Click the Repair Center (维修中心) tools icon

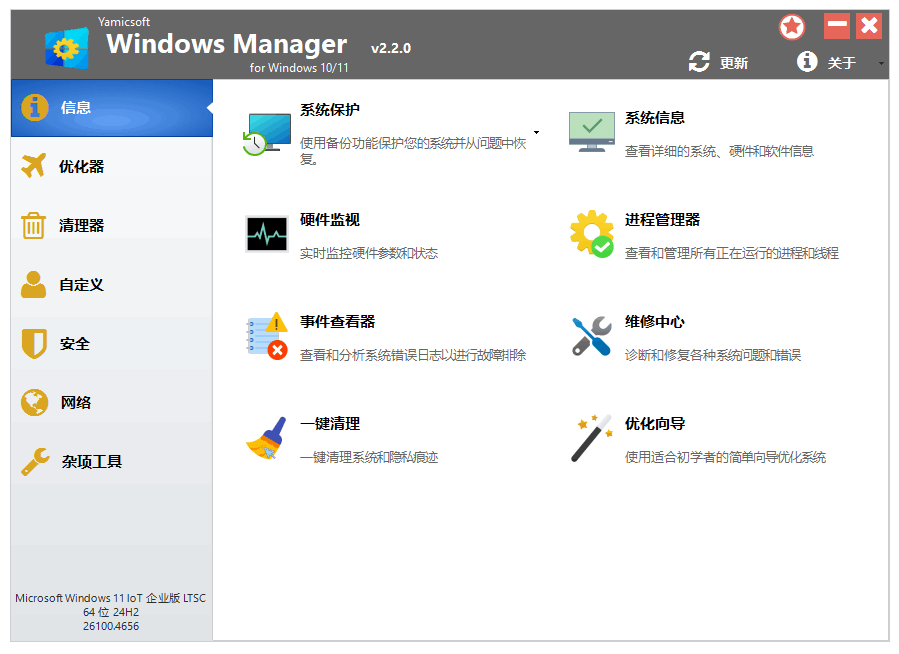(x=592, y=336)
